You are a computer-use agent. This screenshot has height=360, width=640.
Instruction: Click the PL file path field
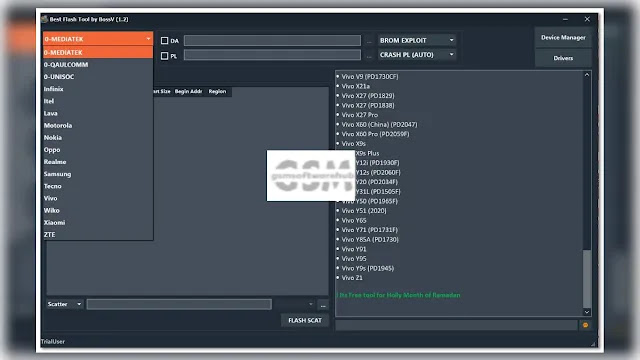(272, 55)
